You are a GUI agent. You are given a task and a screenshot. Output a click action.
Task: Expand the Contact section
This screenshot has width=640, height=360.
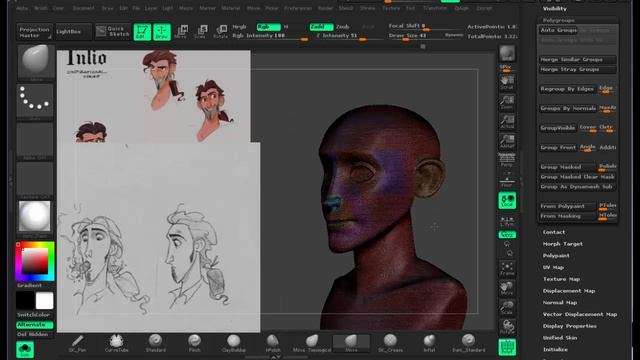[554, 232]
